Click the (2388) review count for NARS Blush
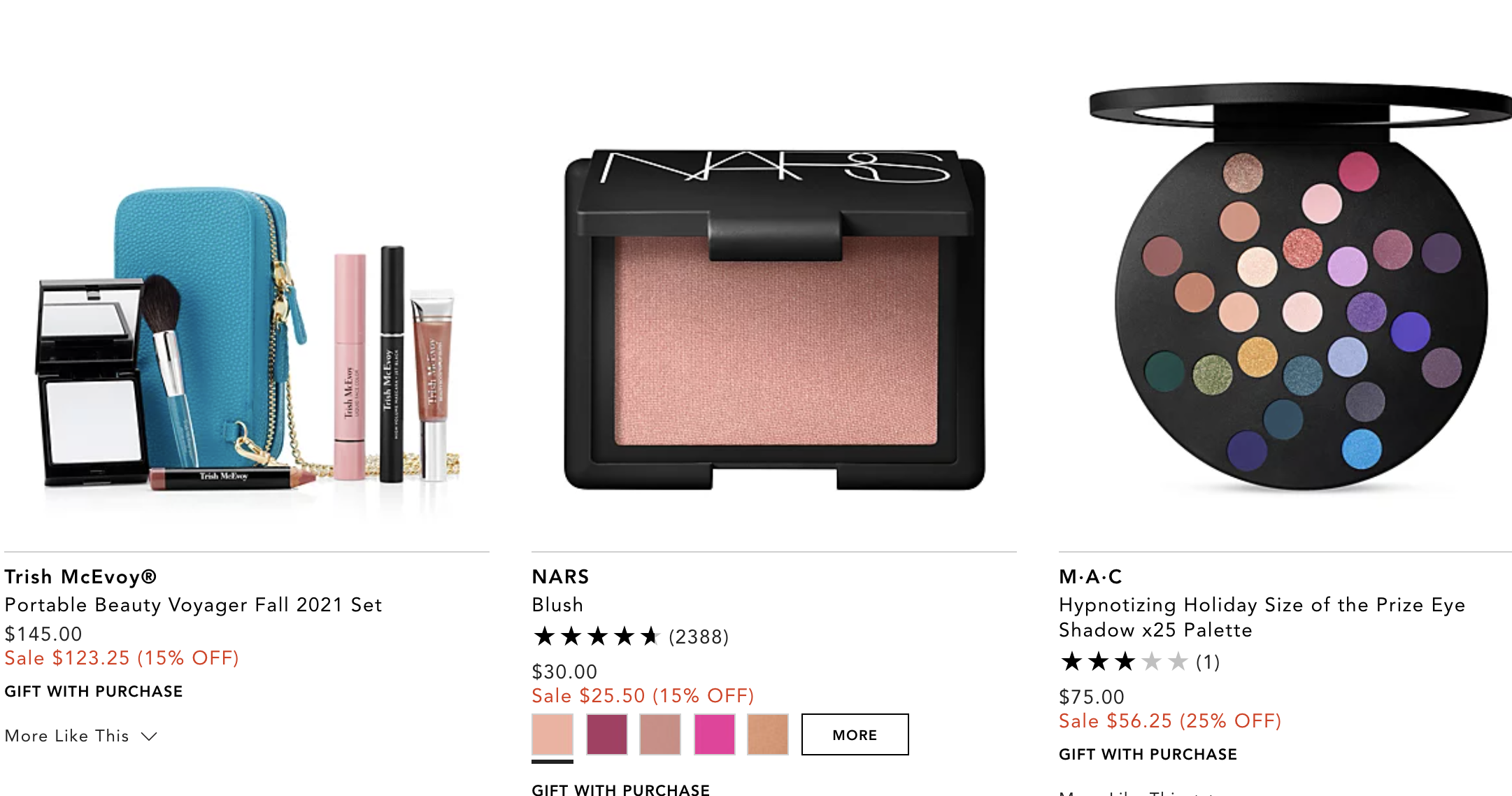 click(699, 637)
